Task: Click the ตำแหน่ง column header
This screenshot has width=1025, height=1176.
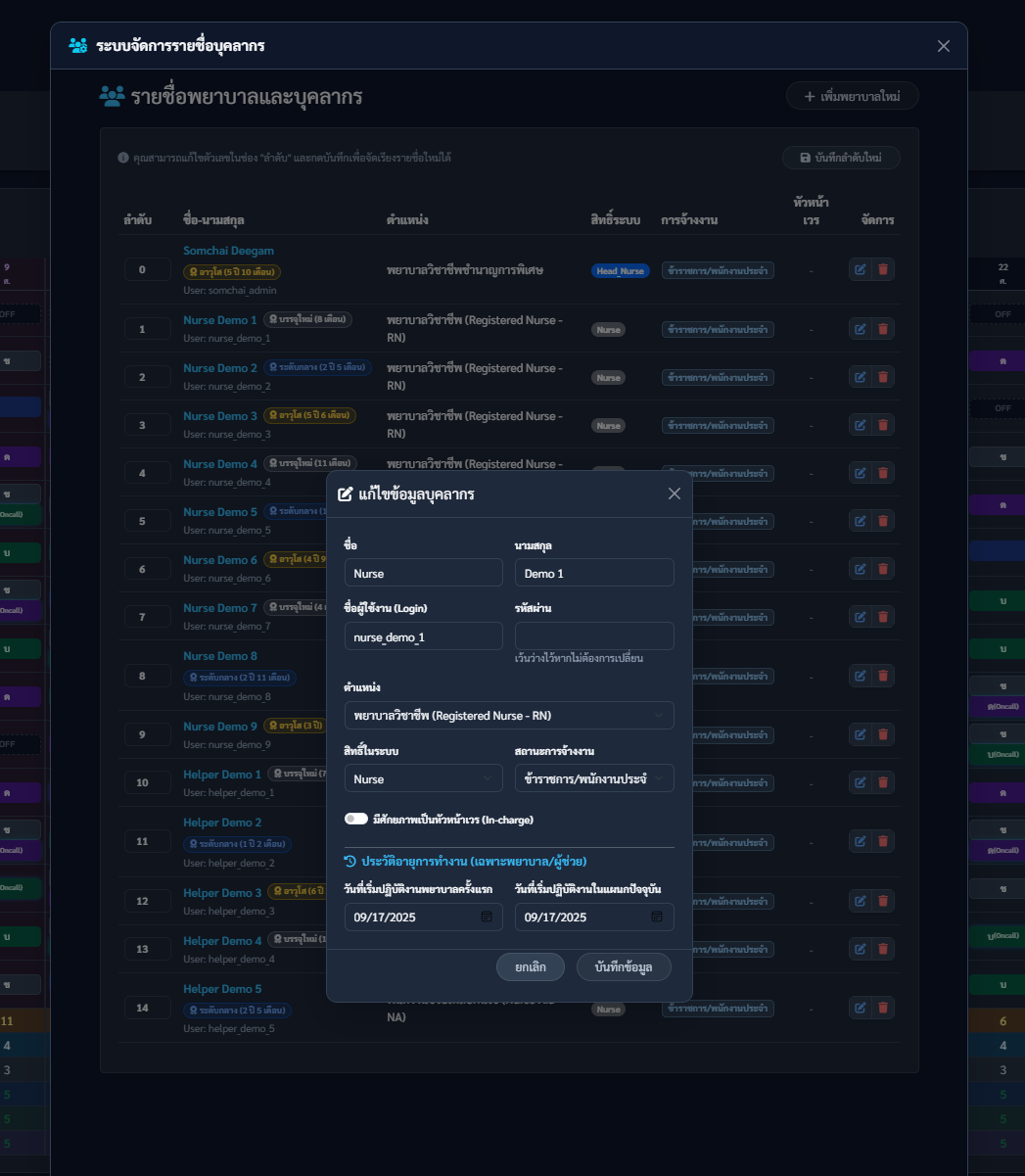Action: [406, 220]
